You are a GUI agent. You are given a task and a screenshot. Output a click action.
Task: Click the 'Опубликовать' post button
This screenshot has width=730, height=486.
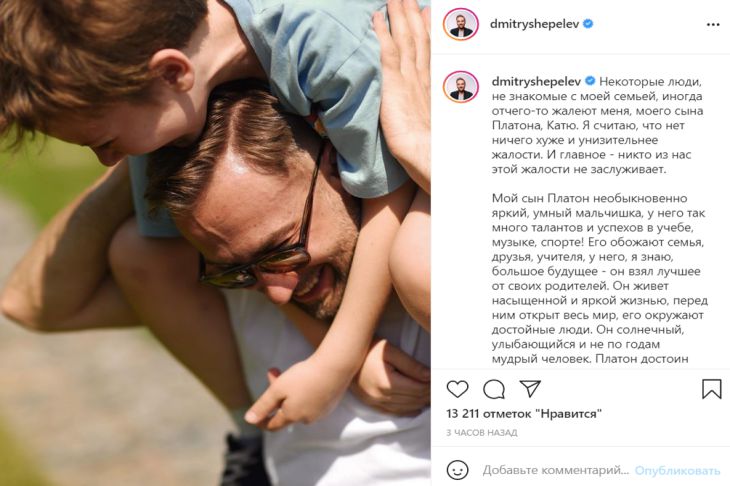677,471
